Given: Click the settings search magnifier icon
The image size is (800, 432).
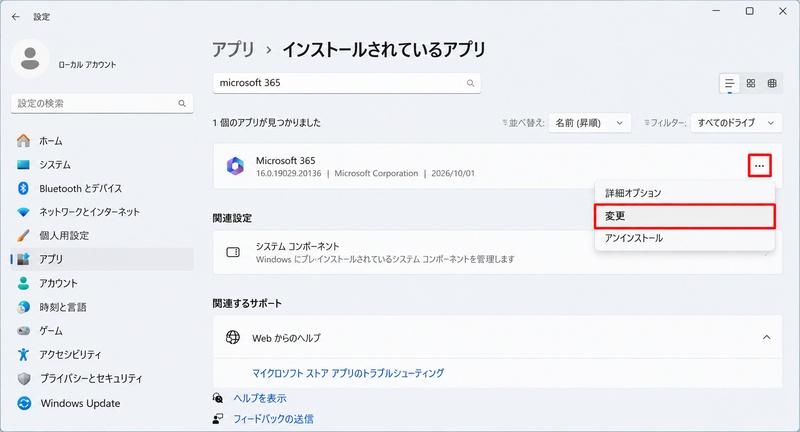Looking at the screenshot, I should [x=182, y=104].
